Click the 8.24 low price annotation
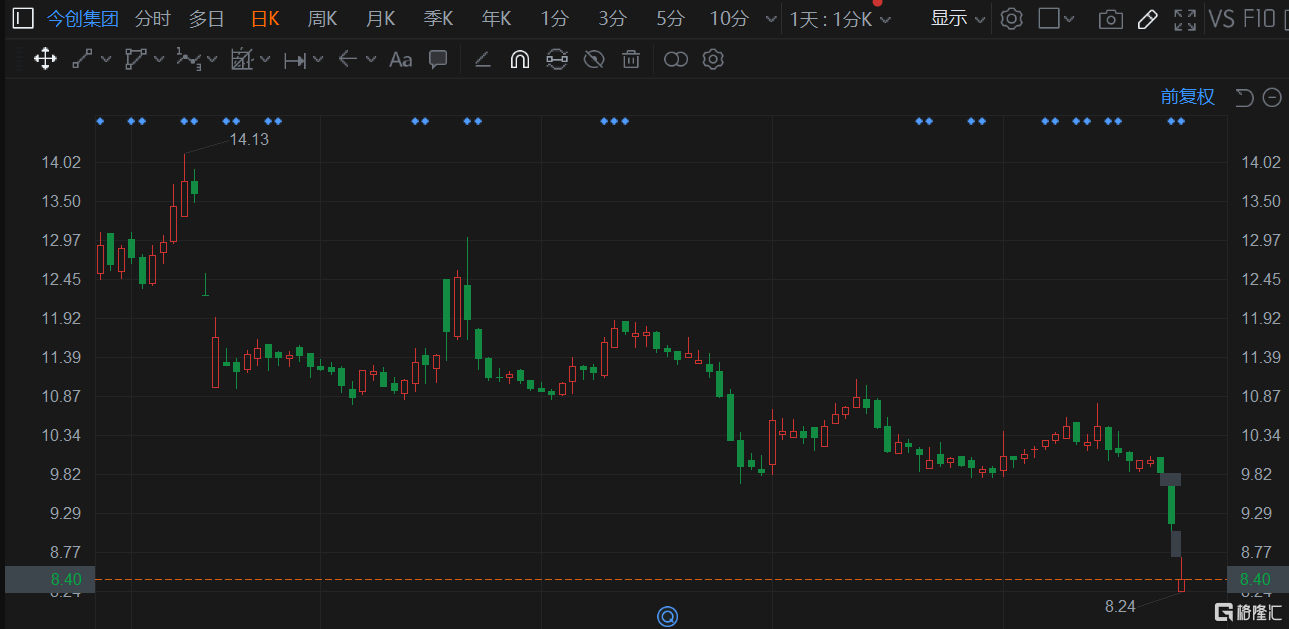1289x629 pixels. click(1120, 605)
